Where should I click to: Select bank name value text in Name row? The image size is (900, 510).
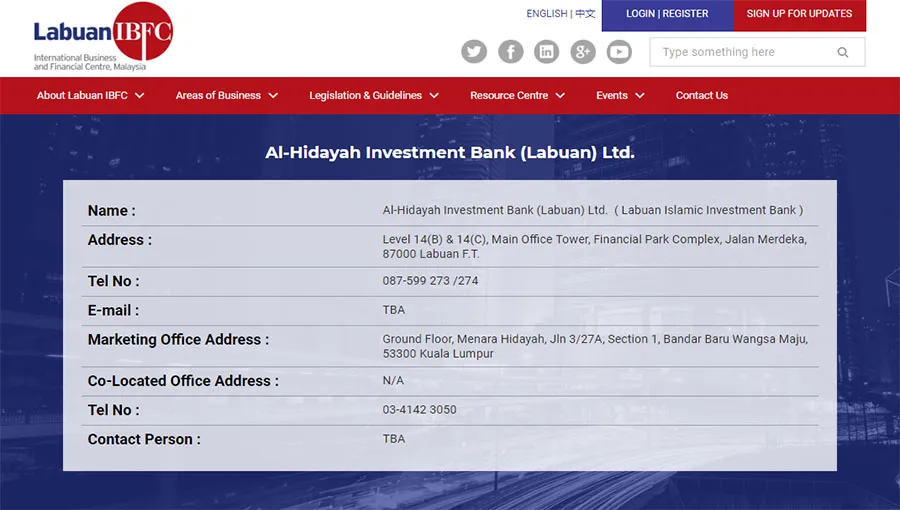click(593, 211)
